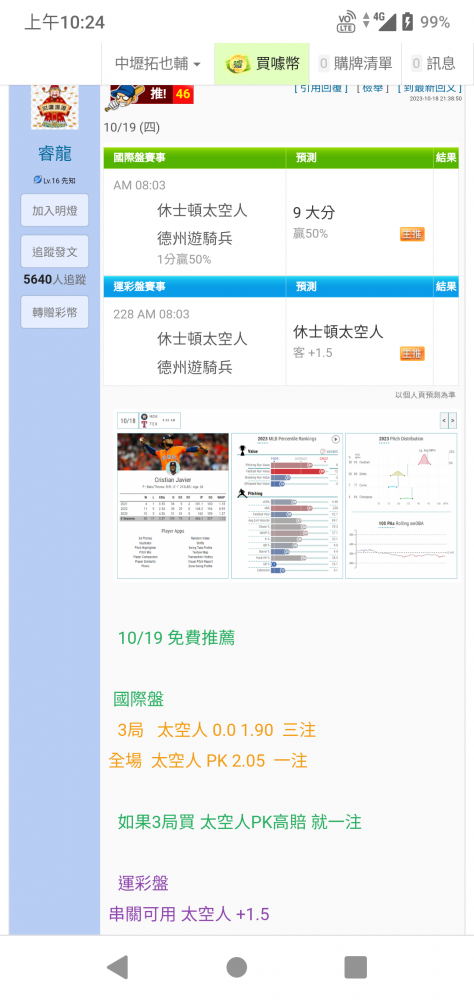Click the 轉贈彩幣 button
Image resolution: width=474 pixels, height=1000 pixels.
click(x=55, y=312)
